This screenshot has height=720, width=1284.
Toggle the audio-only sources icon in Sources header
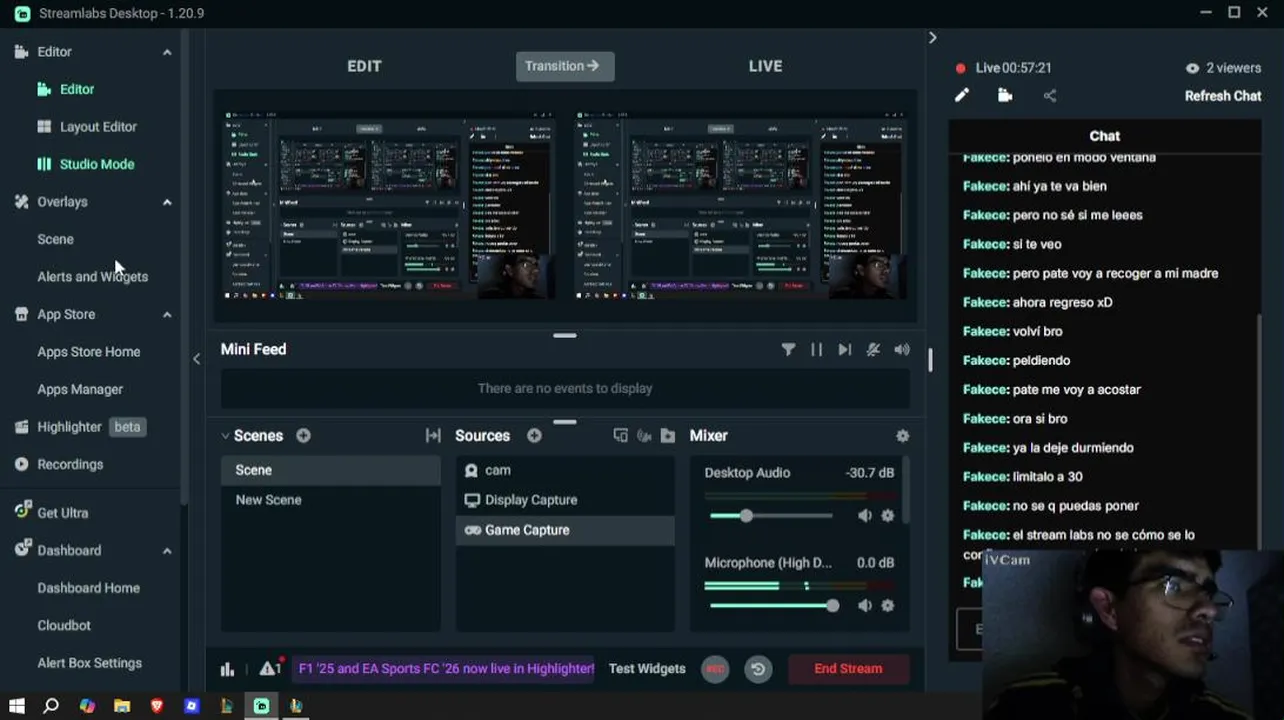click(x=644, y=436)
